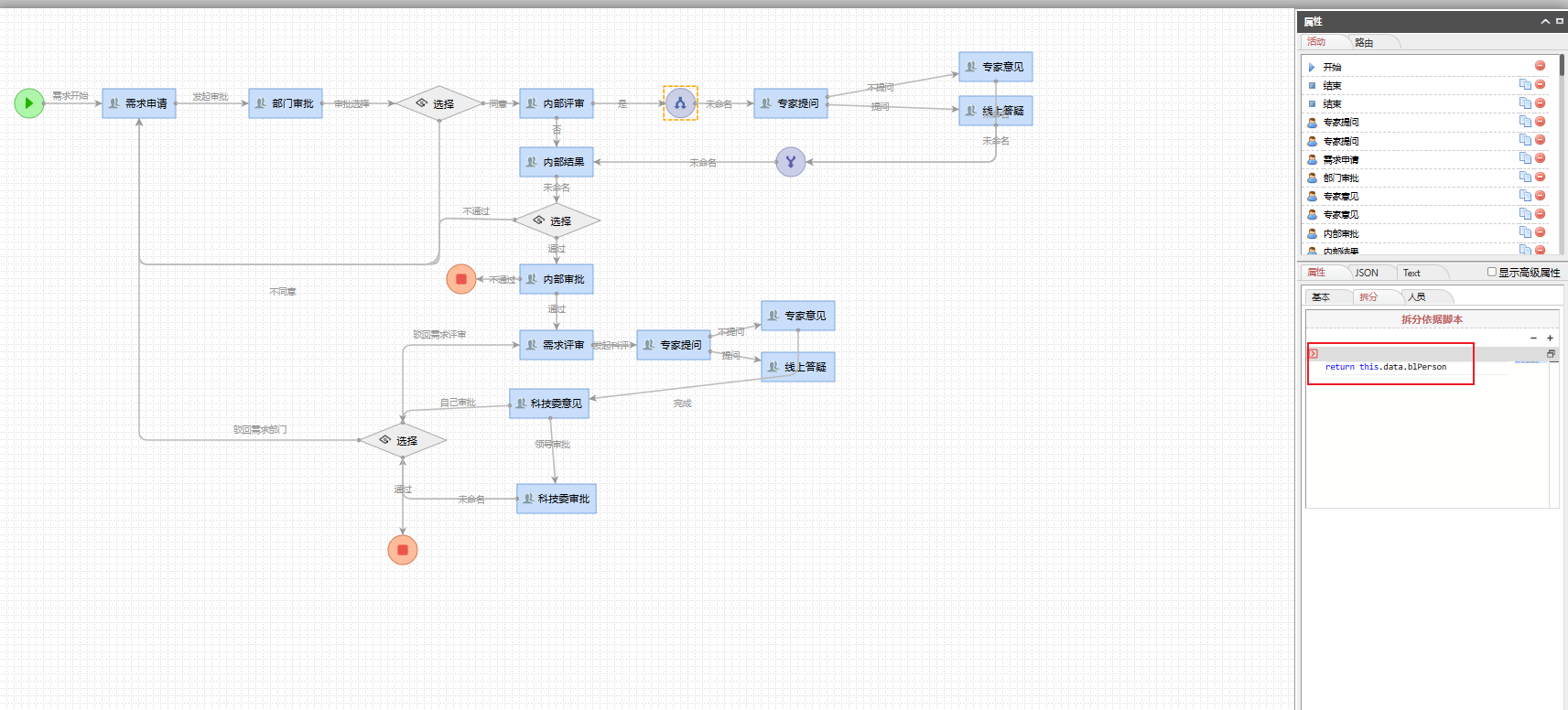Viewport: 1568px width, 710px height.
Task: Copy the 需求申请 activity in list
Action: tap(1525, 158)
